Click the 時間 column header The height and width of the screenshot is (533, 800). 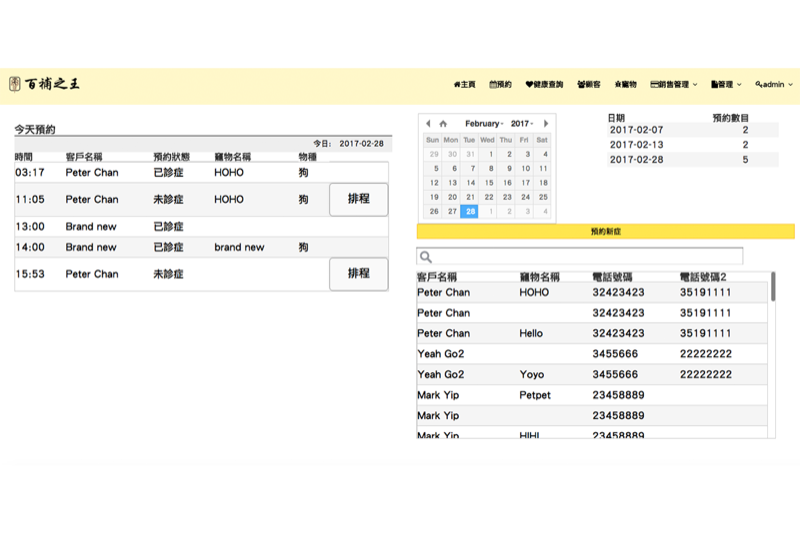pyautogui.click(x=24, y=157)
